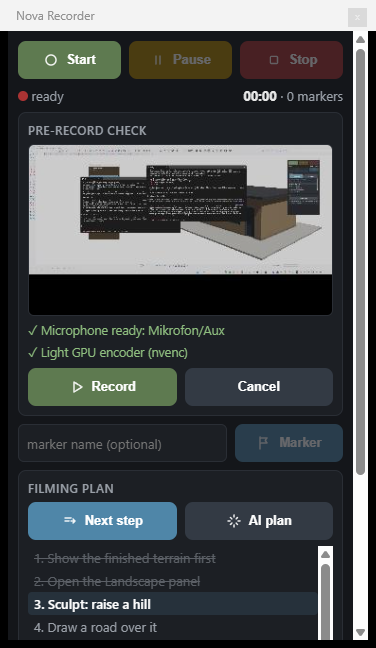Screen dimensions: 376x648
Task: Click the Pause button
Action: (x=181, y=60)
